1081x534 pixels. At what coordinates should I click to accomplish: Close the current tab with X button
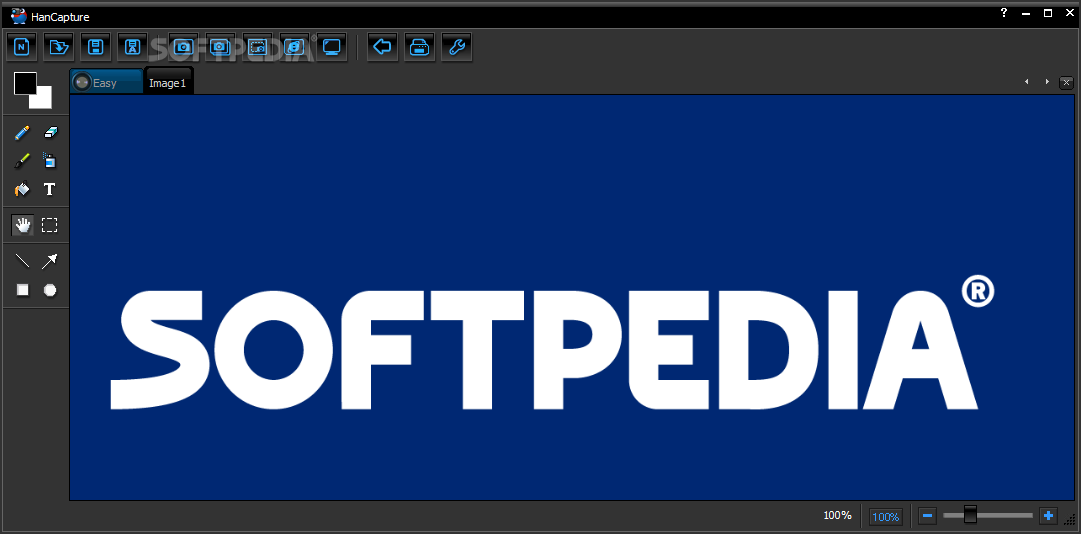click(1066, 83)
